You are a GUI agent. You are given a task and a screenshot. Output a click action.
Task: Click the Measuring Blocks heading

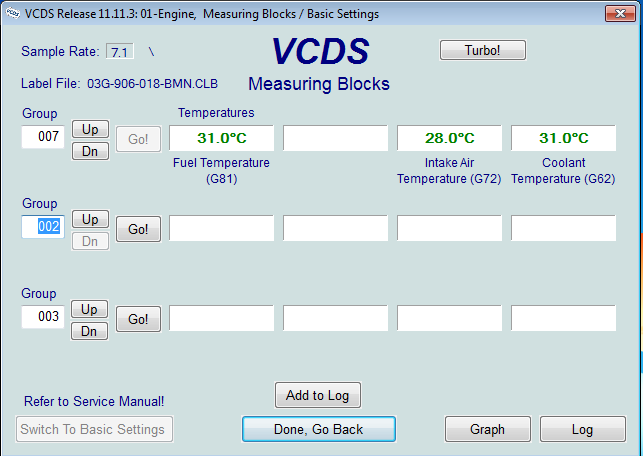coord(319,84)
